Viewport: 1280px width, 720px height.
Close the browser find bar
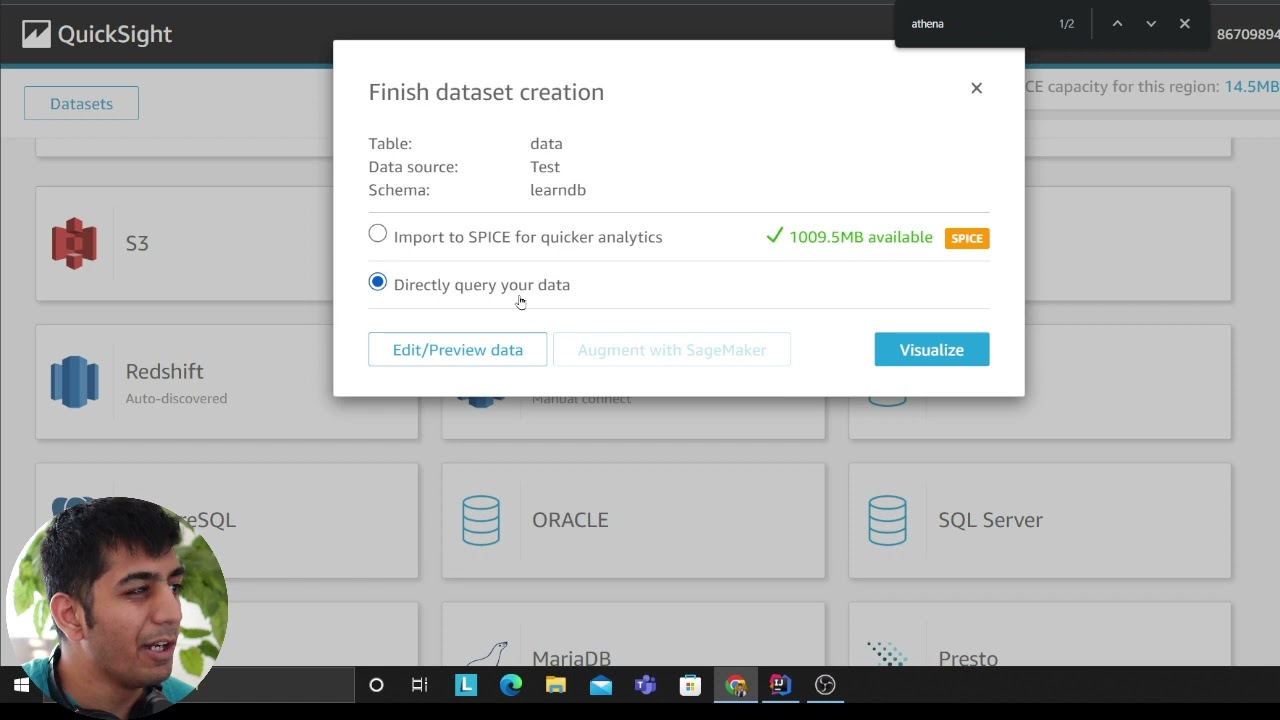coord(1184,23)
